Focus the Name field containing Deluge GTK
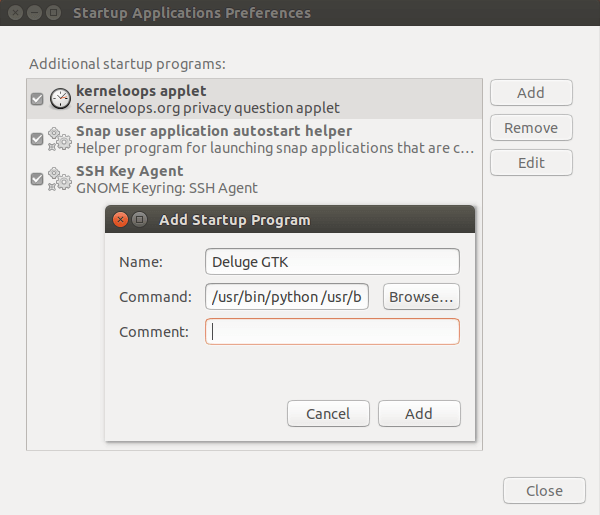 tap(332, 262)
